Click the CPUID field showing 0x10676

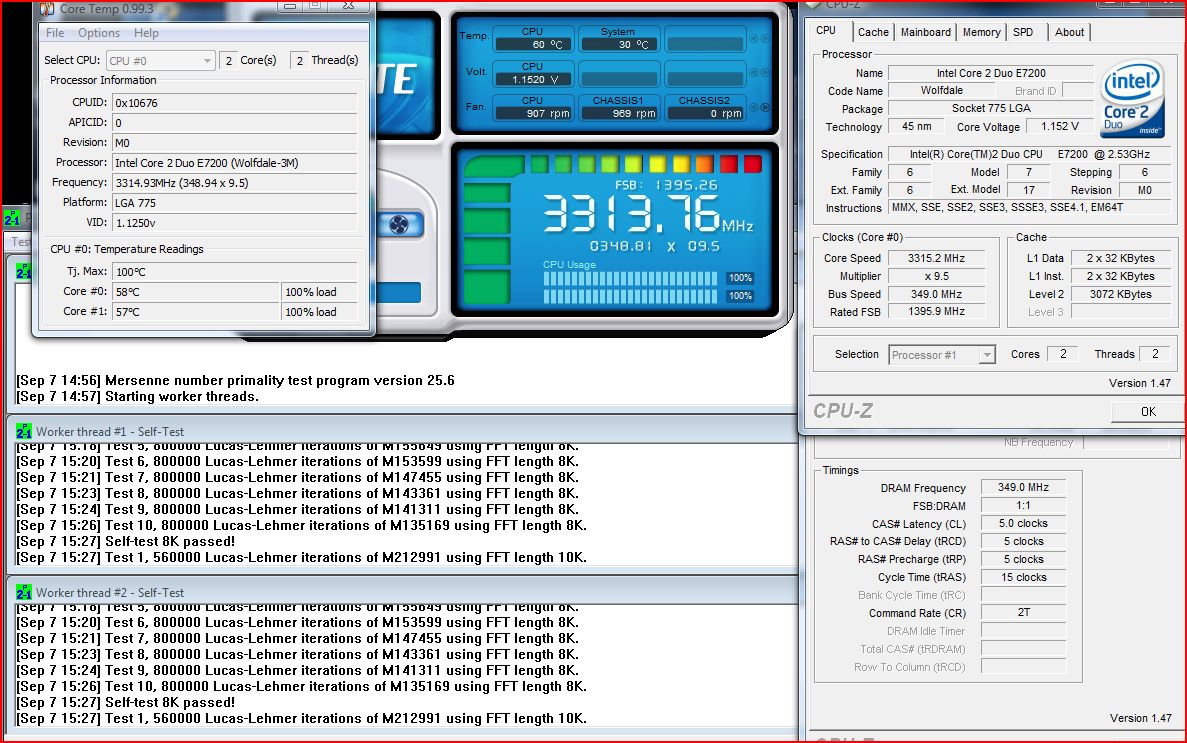point(235,103)
